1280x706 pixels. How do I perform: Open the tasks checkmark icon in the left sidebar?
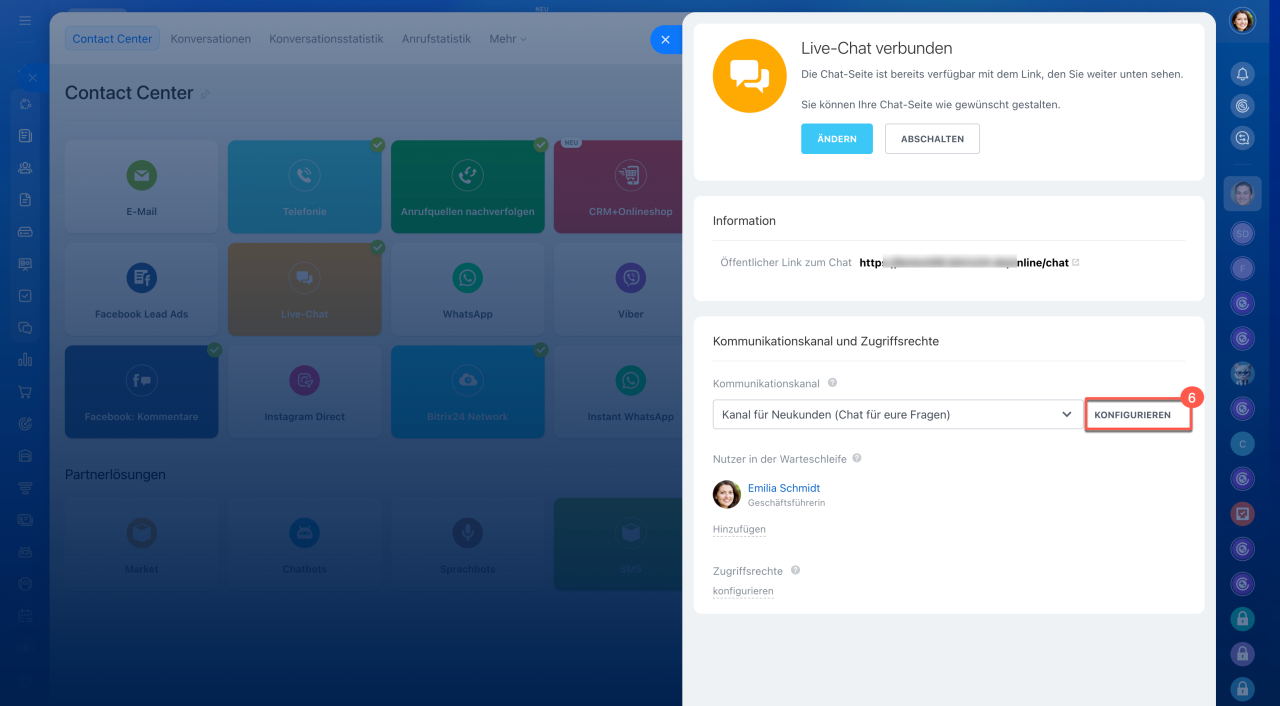(26, 296)
